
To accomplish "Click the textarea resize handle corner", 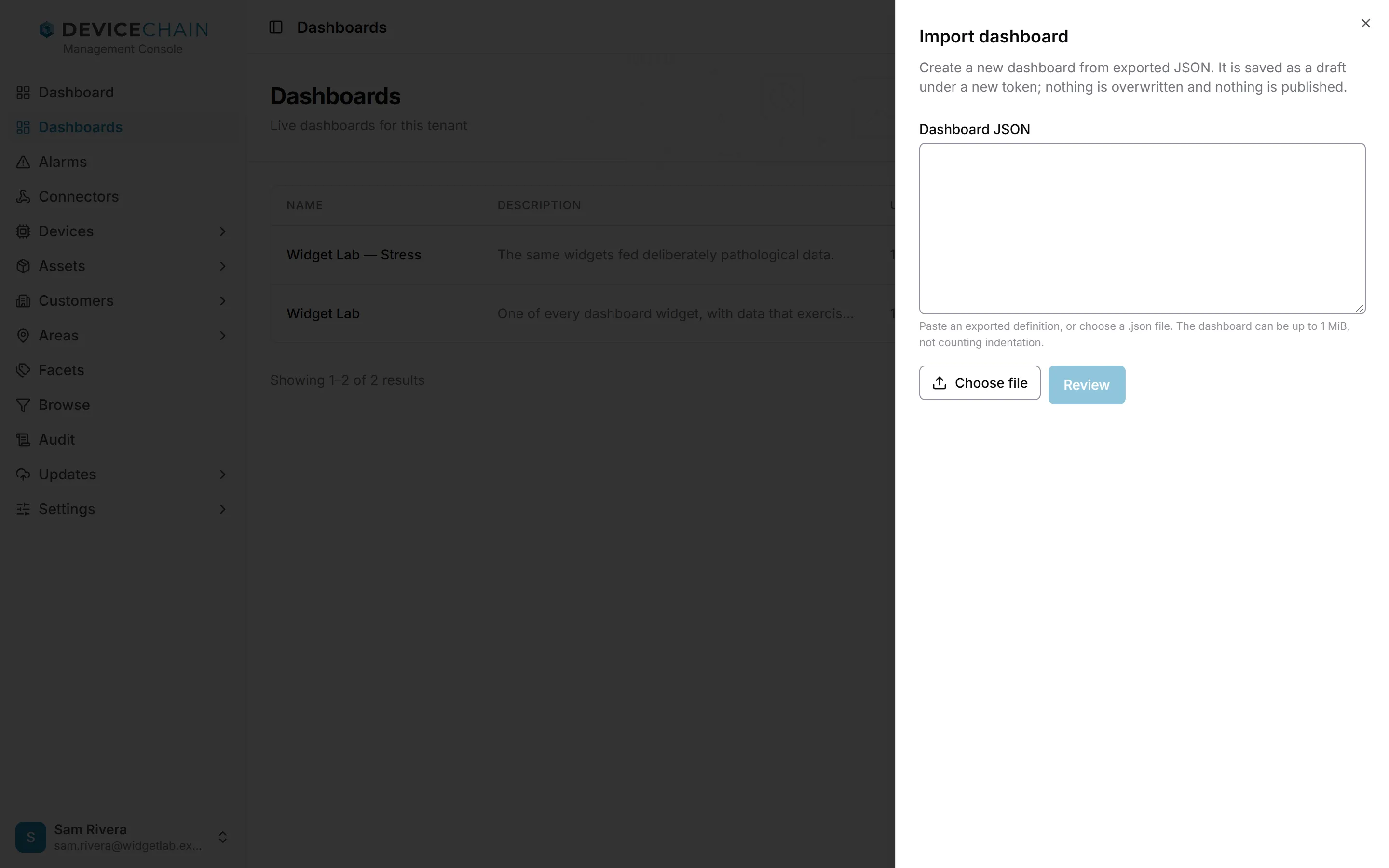I will pos(1359,308).
